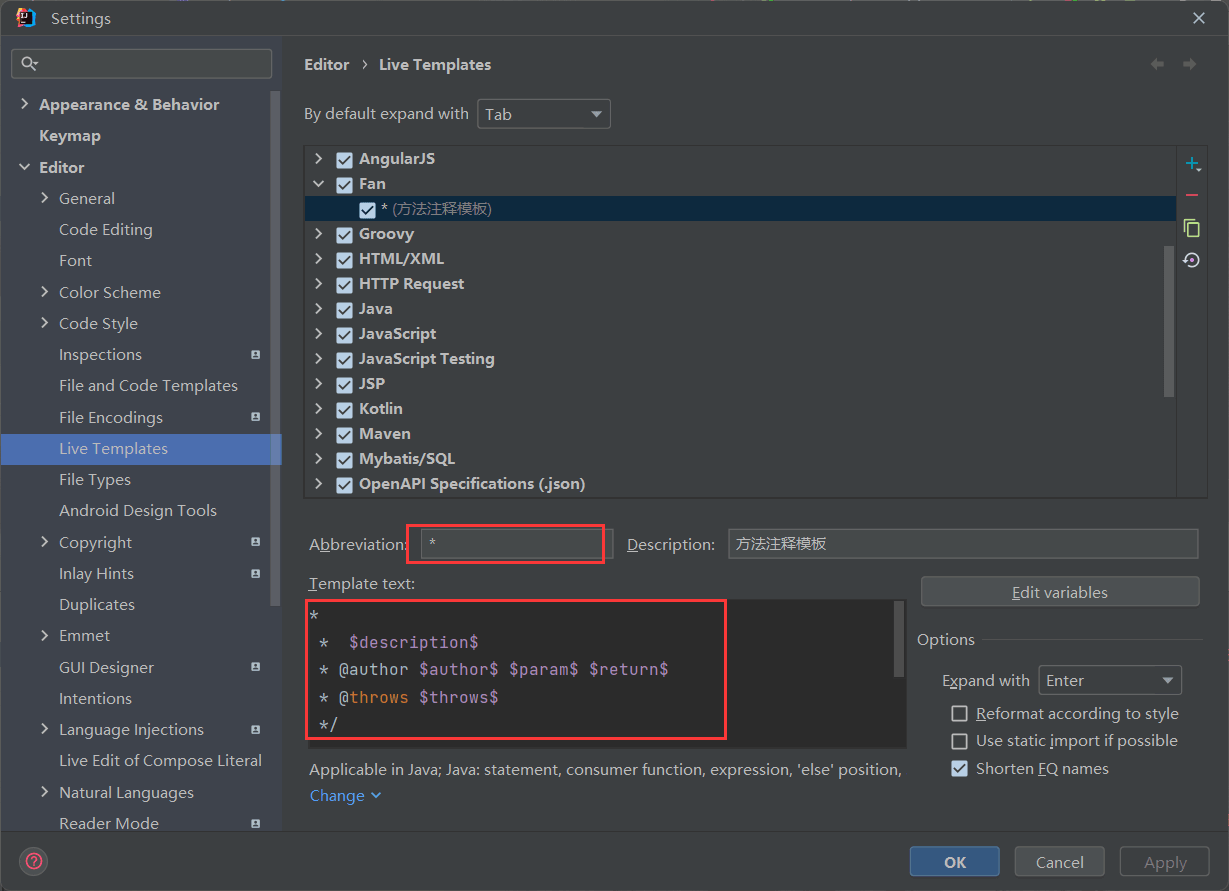Click the Description input field
1229x891 pixels.
tap(962, 544)
